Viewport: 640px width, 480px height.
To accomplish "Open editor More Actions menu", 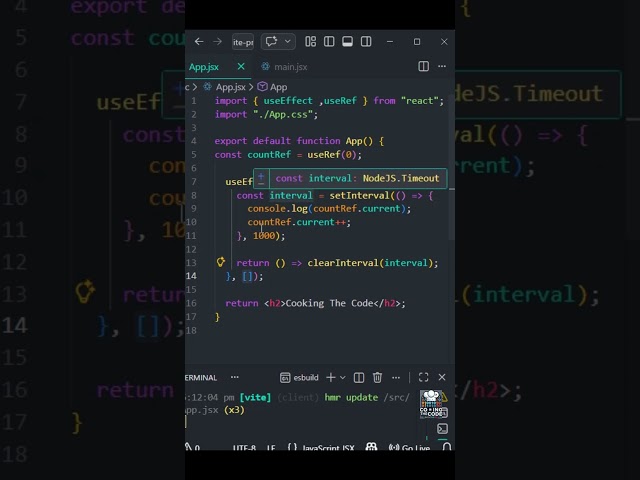I will click(442, 66).
